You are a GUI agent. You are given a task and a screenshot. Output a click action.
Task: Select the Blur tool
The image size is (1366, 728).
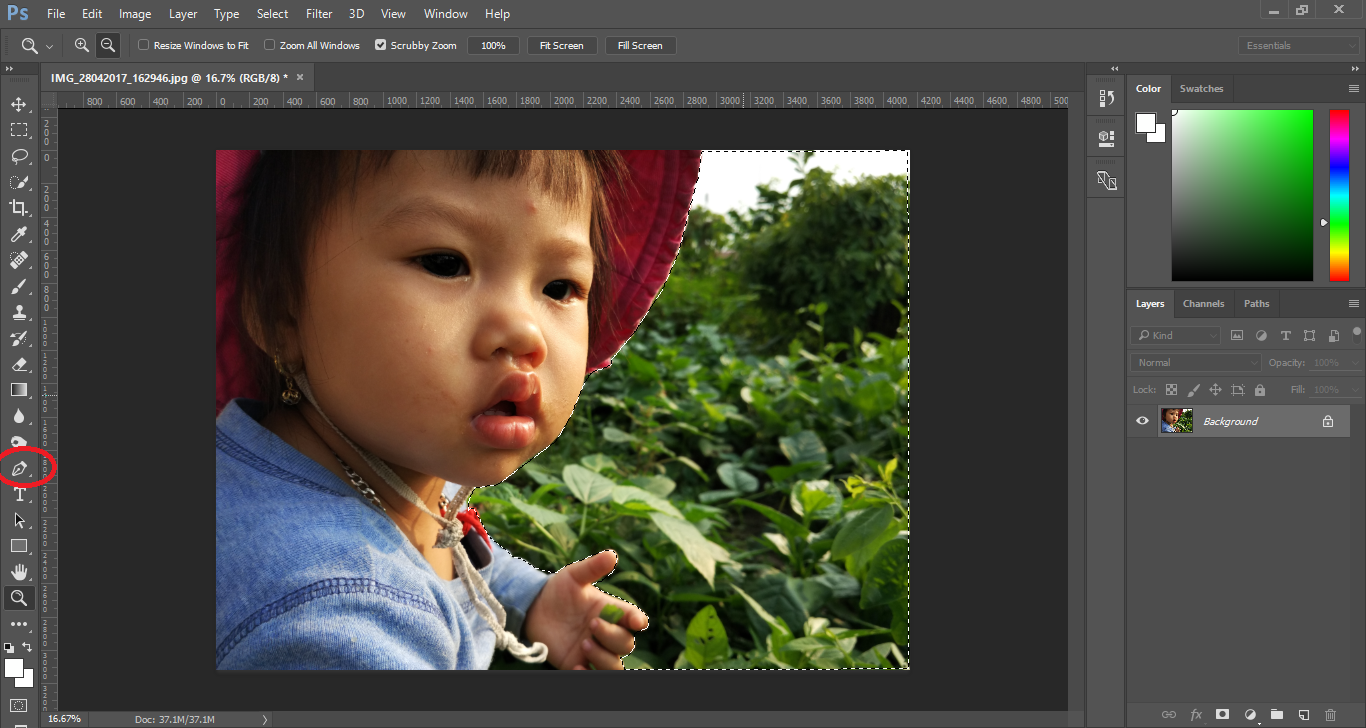[19, 416]
